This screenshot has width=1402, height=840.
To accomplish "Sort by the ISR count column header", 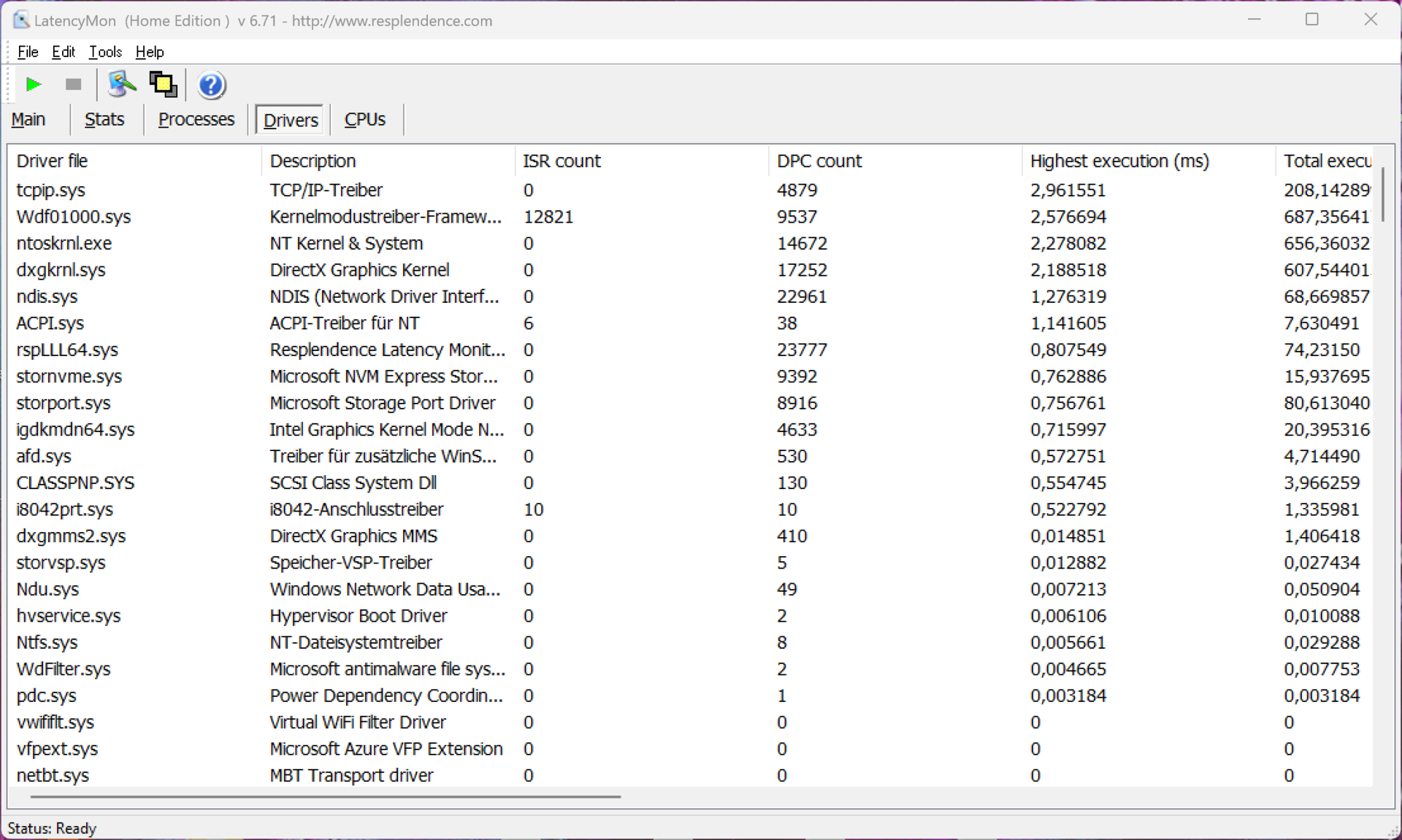I will coord(562,161).
